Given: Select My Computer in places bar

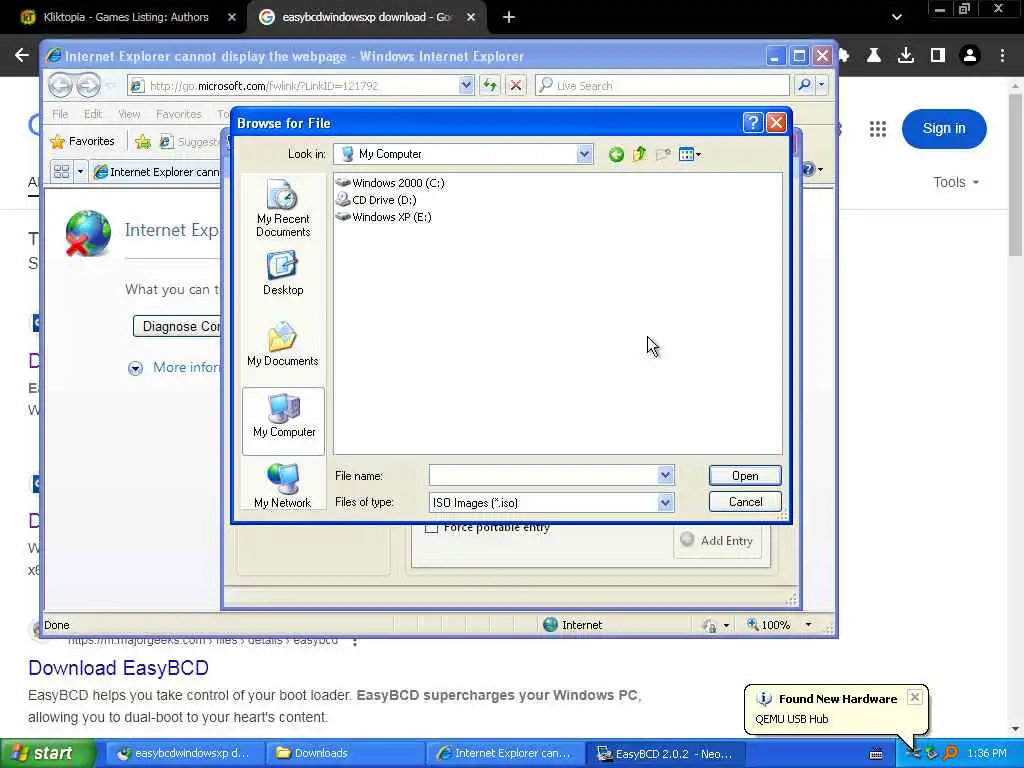Looking at the screenshot, I should point(283,420).
